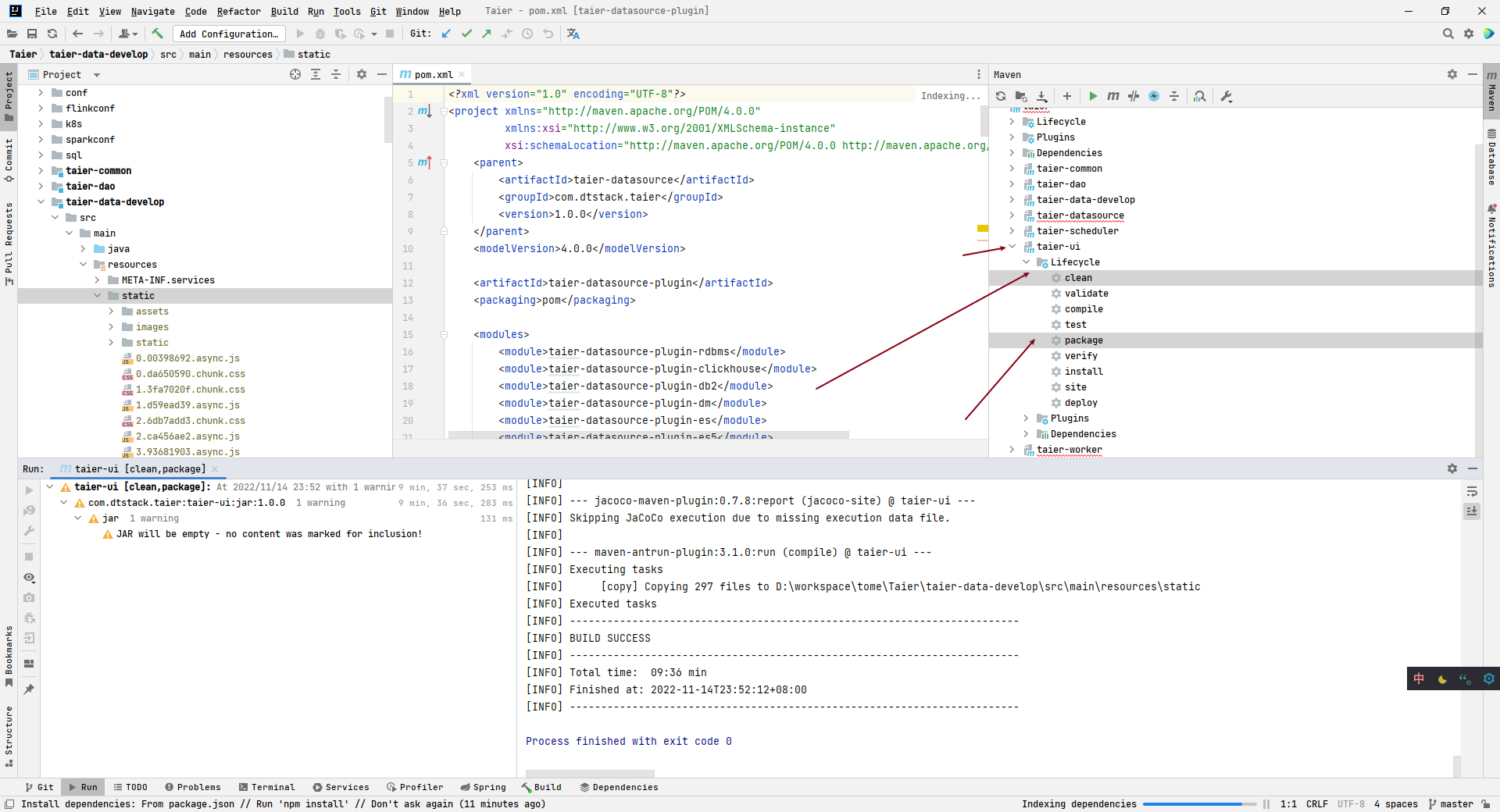Open Maven settings with the wrench icon
Screen dimensions: 1500x812
[1227, 96]
